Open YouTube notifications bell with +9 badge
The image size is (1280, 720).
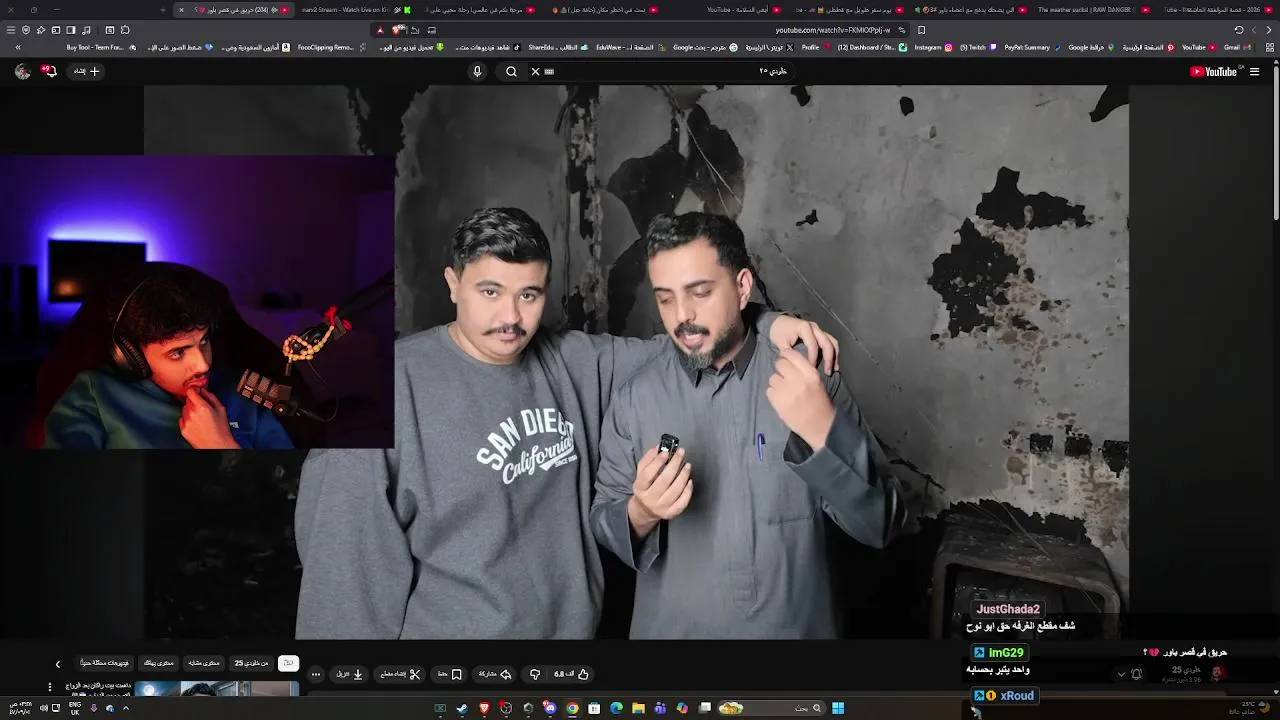pyautogui.click(x=49, y=71)
